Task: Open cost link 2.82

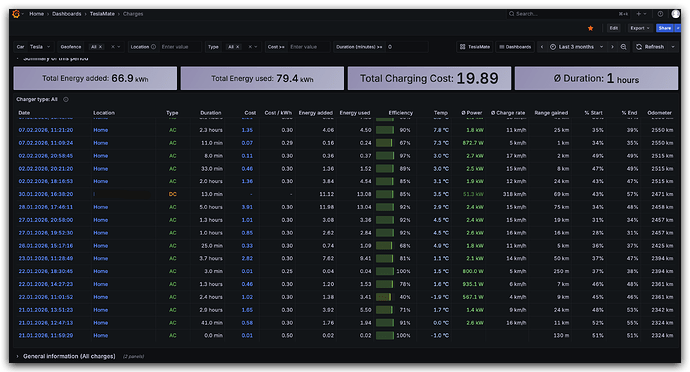Action: (247, 258)
